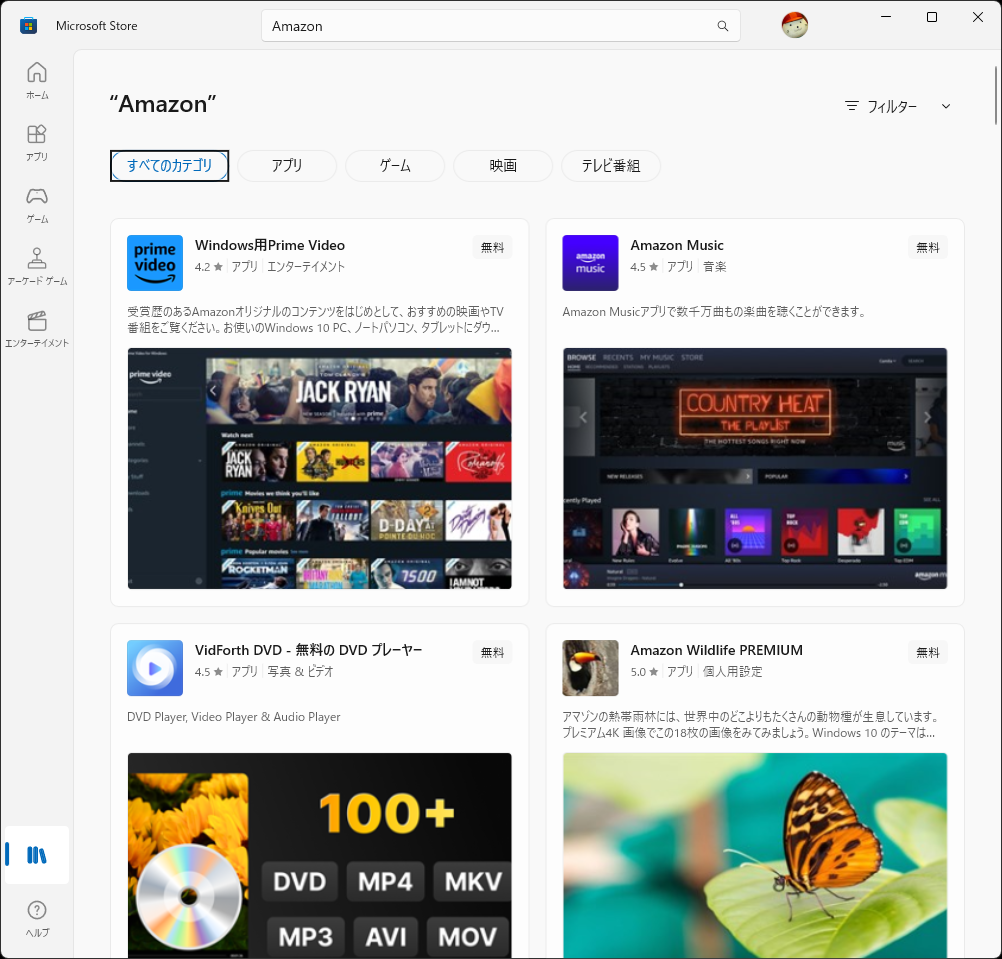The image size is (1002, 959).
Task: Click the "Amazon" results heading
Action: [x=162, y=104]
